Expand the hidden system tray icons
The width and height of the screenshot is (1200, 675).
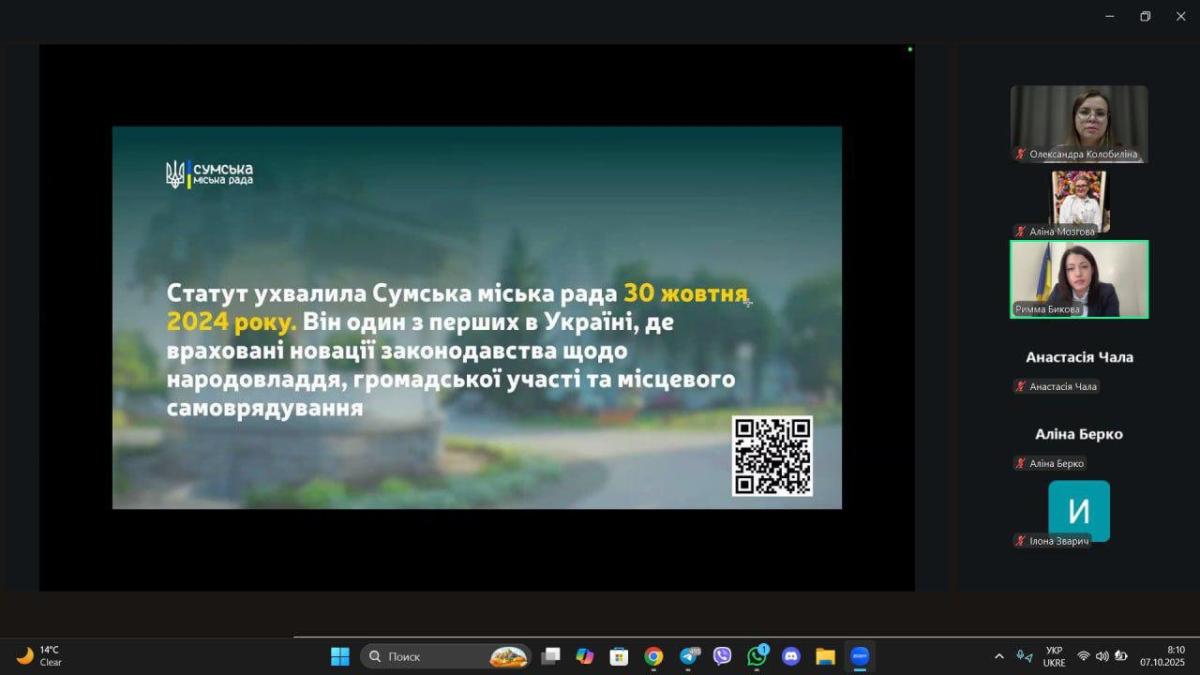pos(999,656)
